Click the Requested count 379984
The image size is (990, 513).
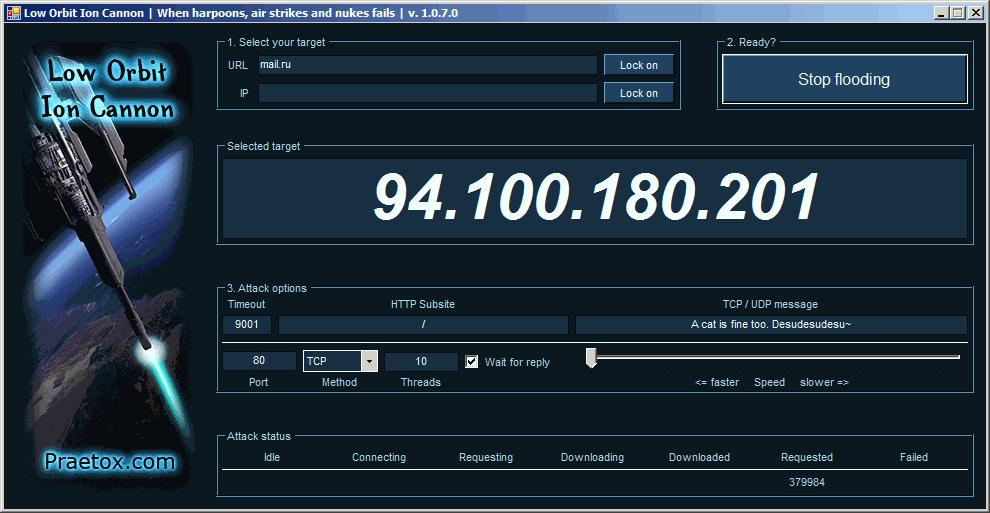[x=806, y=482]
